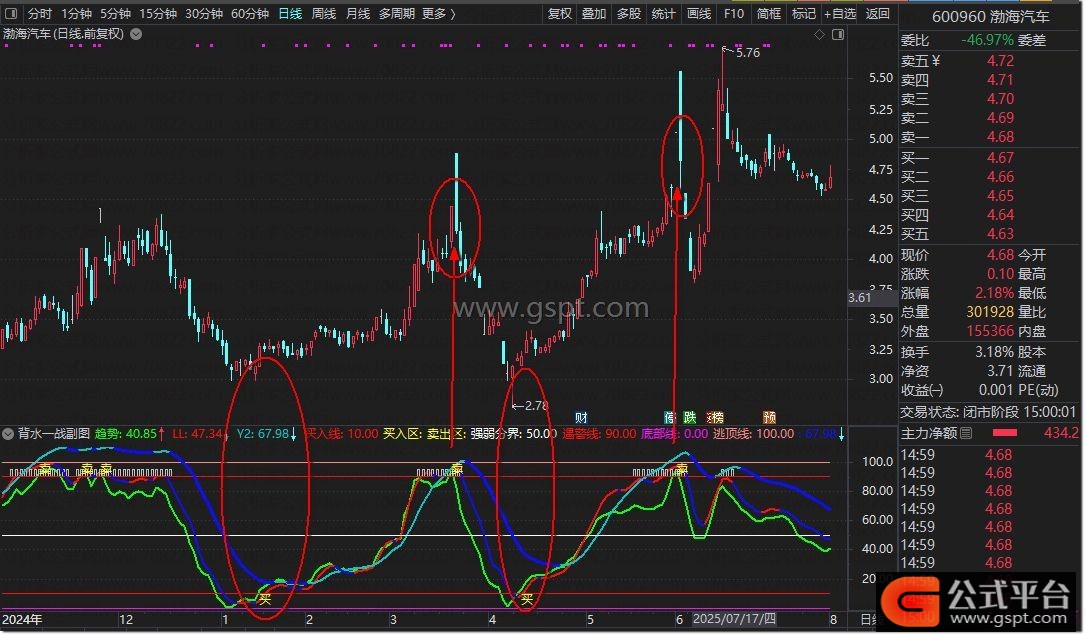The image size is (1086, 635).
Task: Click the 2025/07/17/四 date label
Action: click(735, 619)
